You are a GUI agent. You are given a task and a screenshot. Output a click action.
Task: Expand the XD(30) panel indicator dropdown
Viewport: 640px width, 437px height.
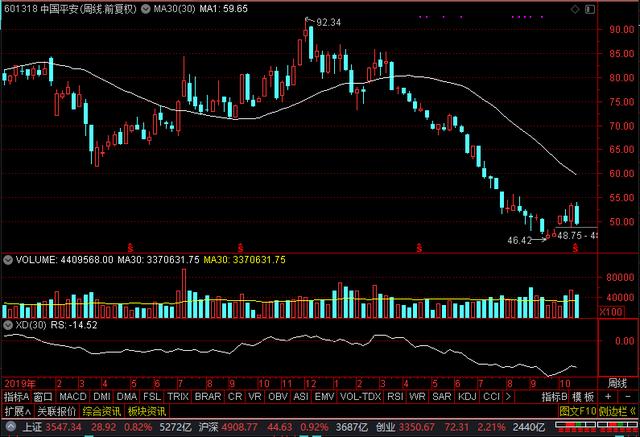tap(7, 325)
